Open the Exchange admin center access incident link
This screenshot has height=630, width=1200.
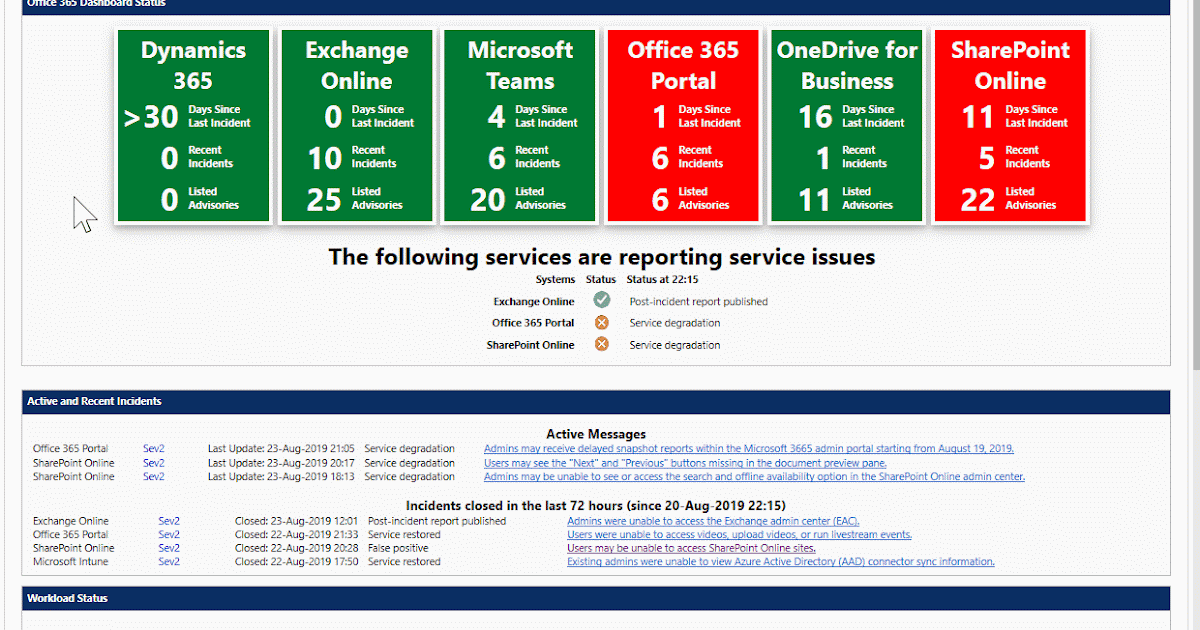point(712,521)
